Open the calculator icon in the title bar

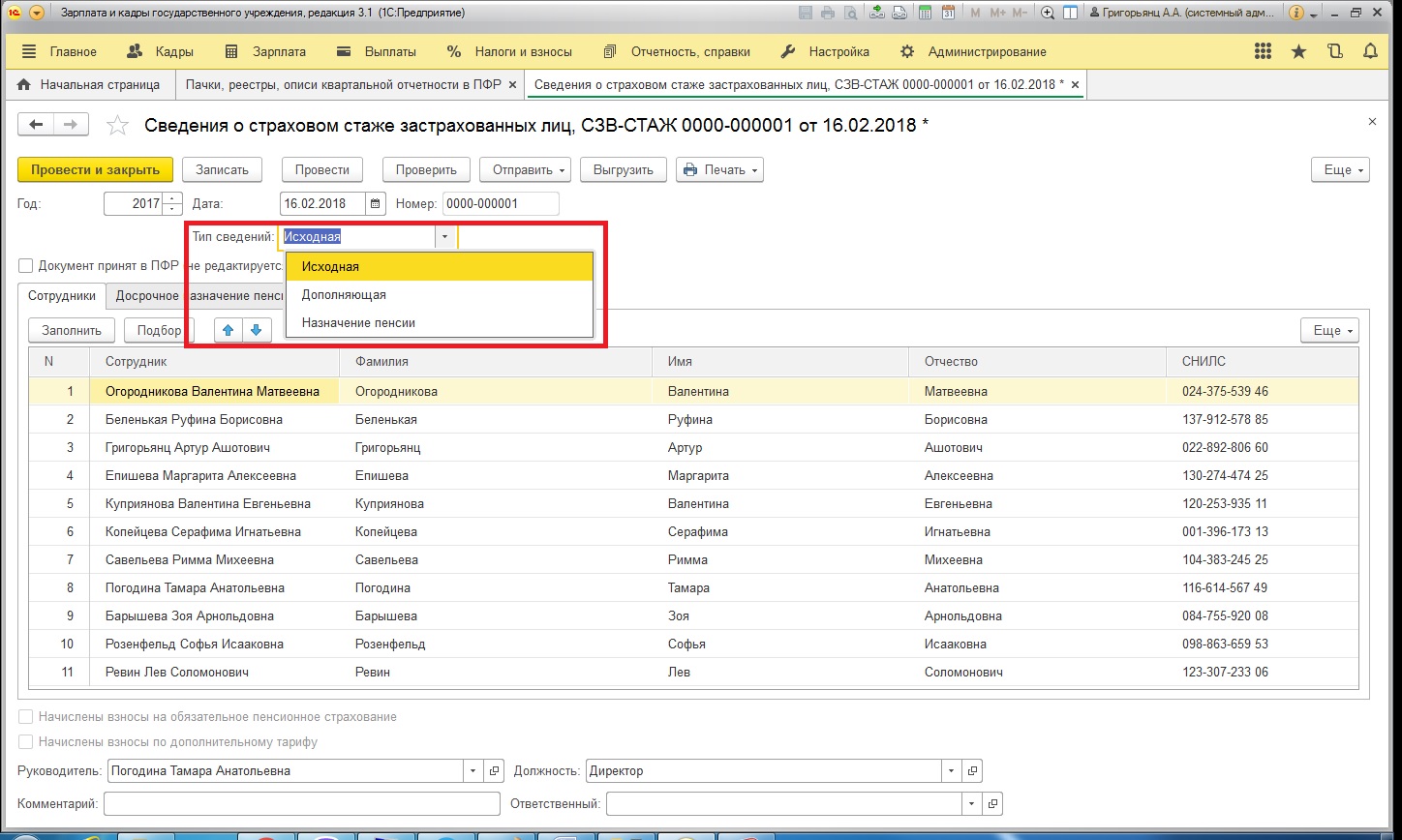click(x=926, y=14)
